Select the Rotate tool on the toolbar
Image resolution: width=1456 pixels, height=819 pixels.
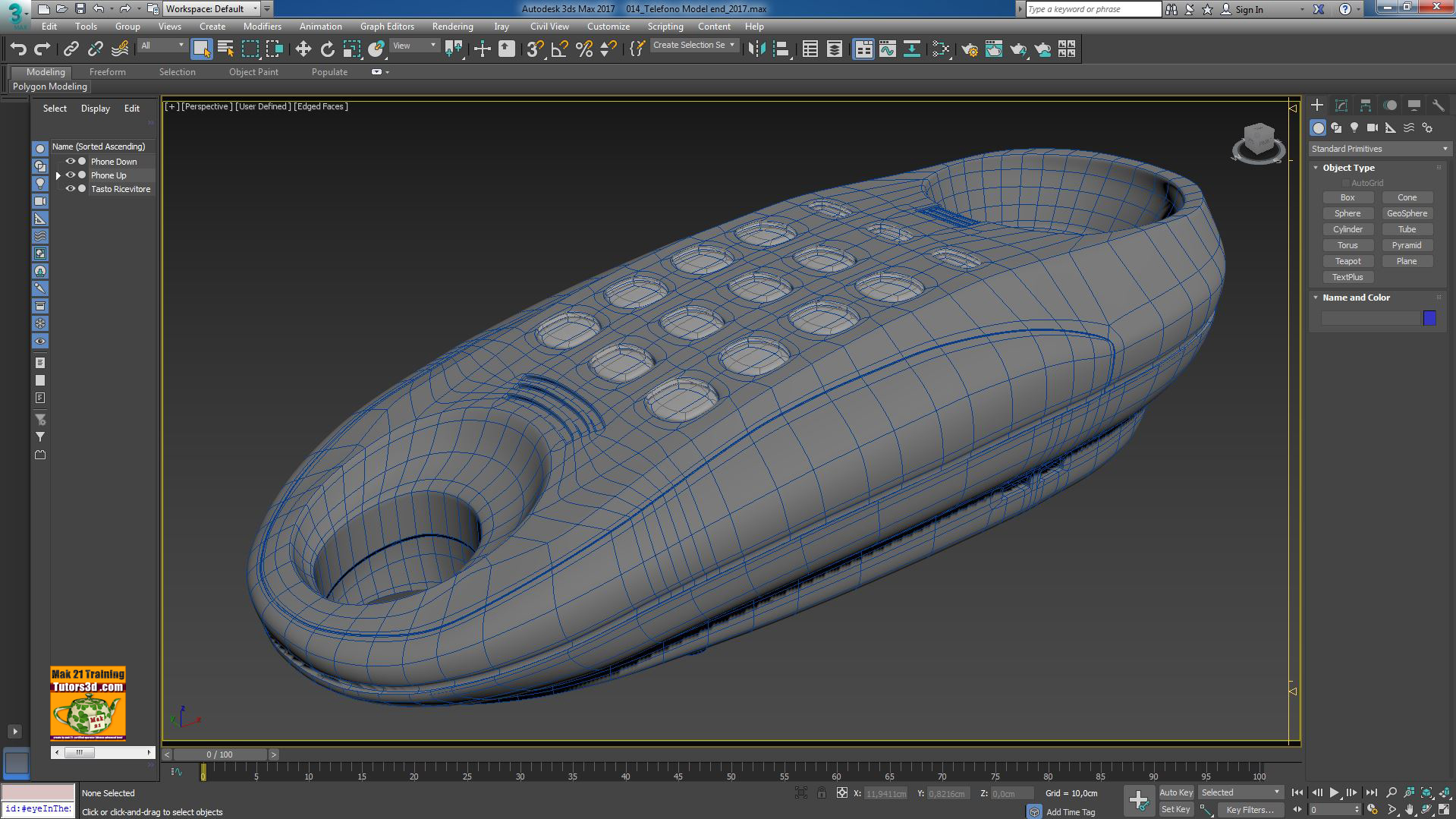[x=327, y=48]
